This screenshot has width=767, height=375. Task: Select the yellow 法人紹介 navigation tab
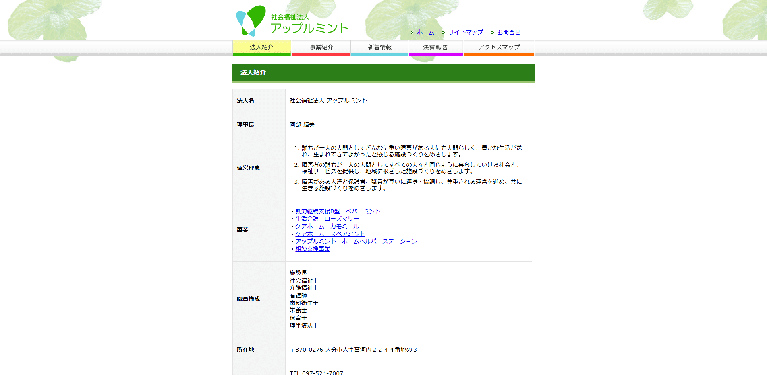(262, 47)
